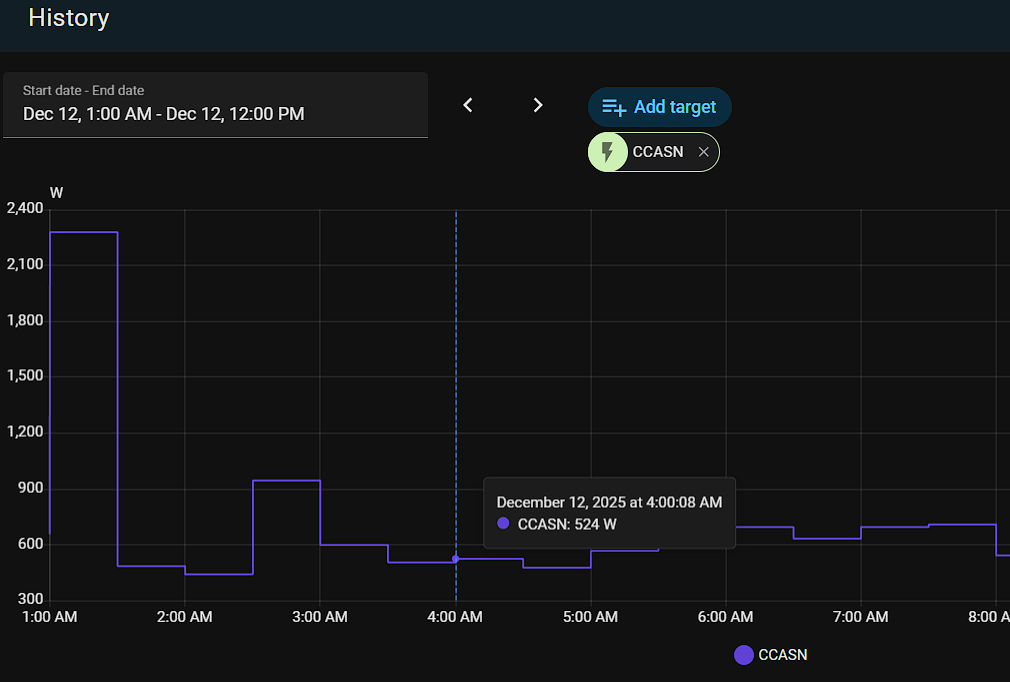Click the 2,400 y-axis label
Image resolution: width=1010 pixels, height=682 pixels.
[x=25, y=209]
